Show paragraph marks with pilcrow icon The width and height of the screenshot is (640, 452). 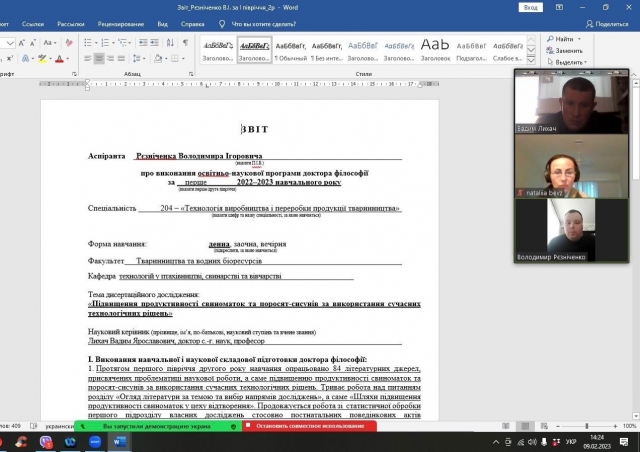(x=184, y=42)
